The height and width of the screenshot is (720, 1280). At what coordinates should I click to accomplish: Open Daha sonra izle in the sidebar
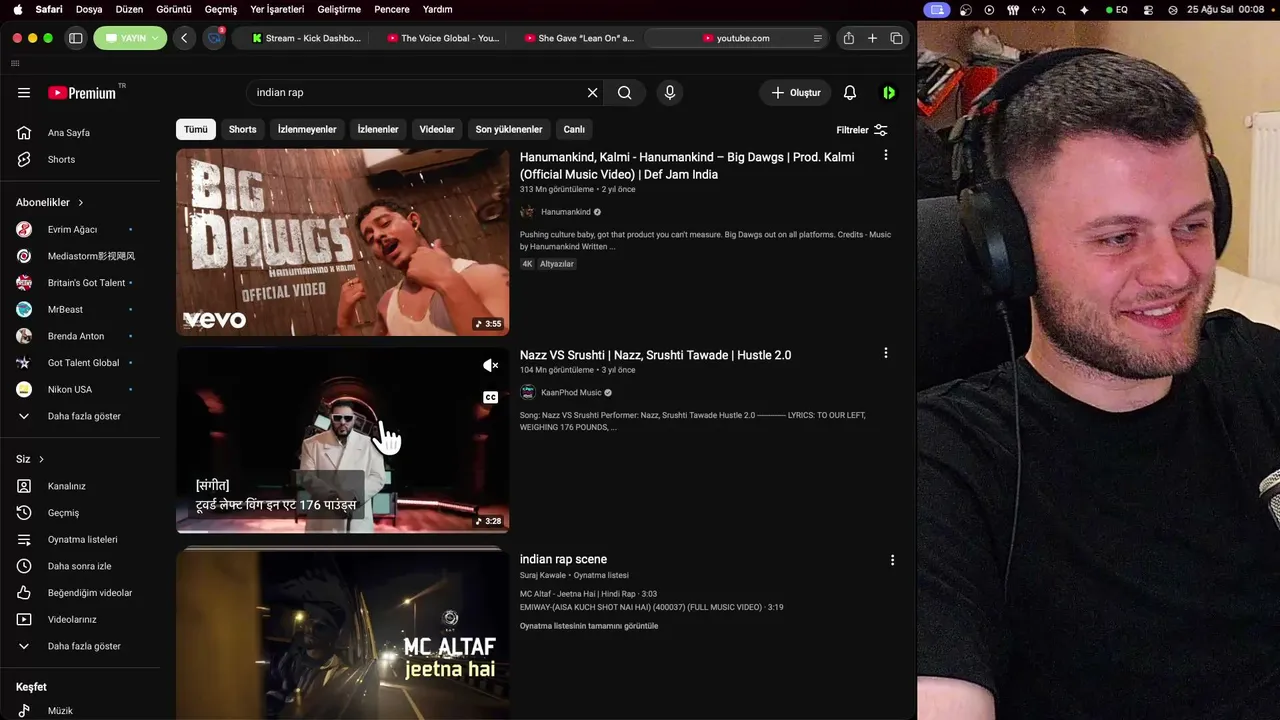pyautogui.click(x=79, y=566)
